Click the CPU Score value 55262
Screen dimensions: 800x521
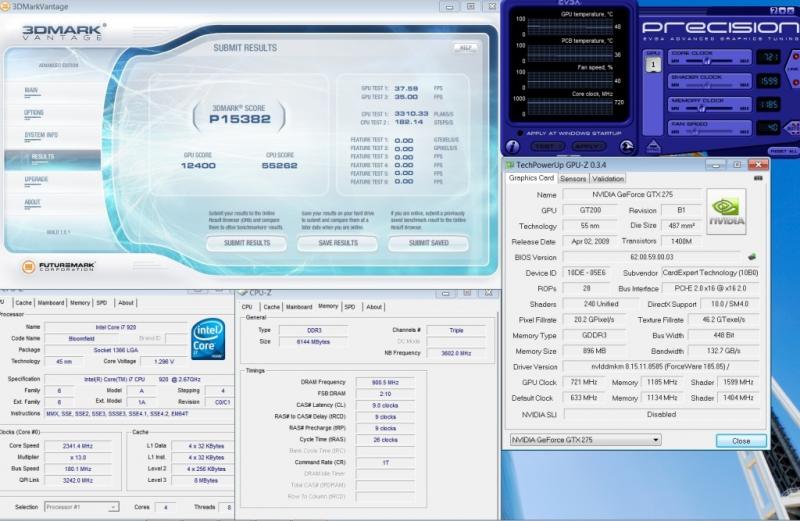pyautogui.click(x=279, y=165)
